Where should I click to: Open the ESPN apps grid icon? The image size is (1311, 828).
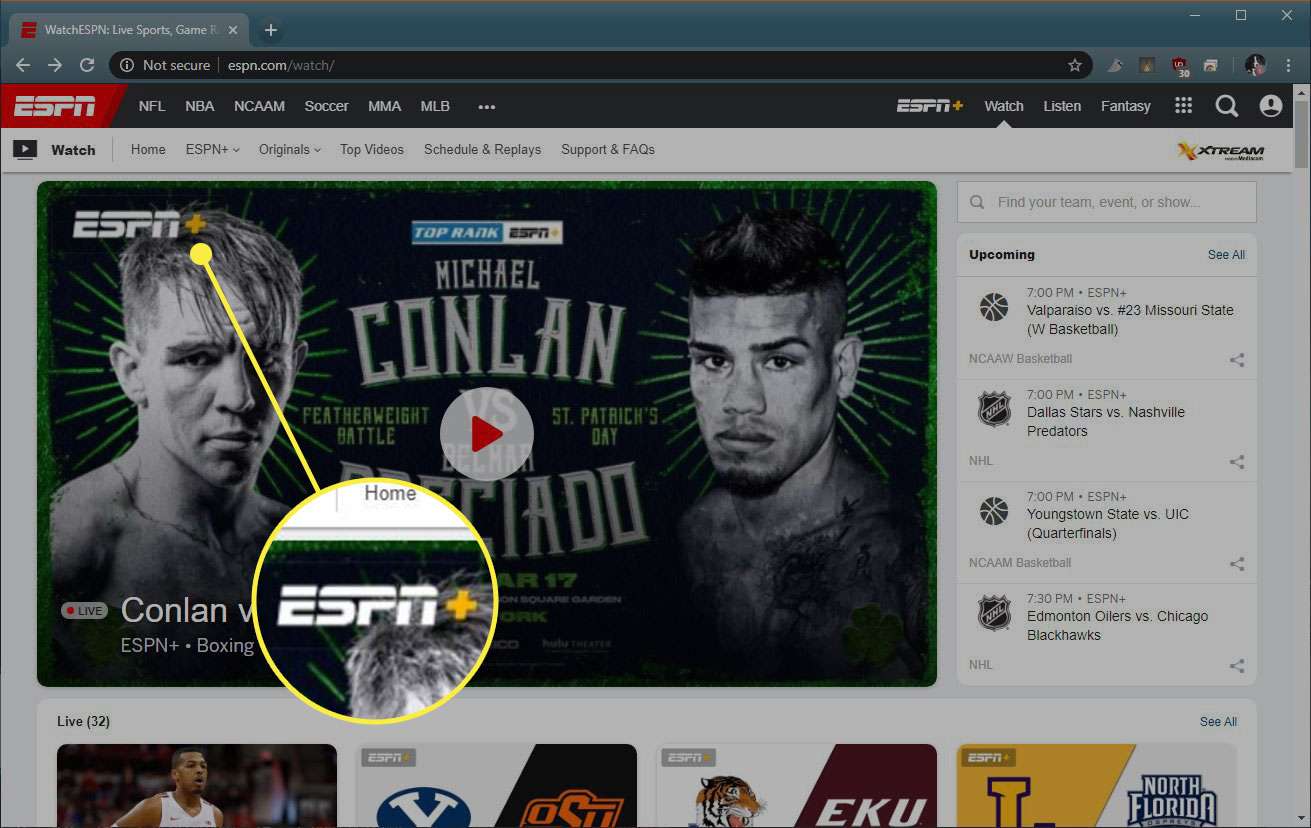point(1183,106)
